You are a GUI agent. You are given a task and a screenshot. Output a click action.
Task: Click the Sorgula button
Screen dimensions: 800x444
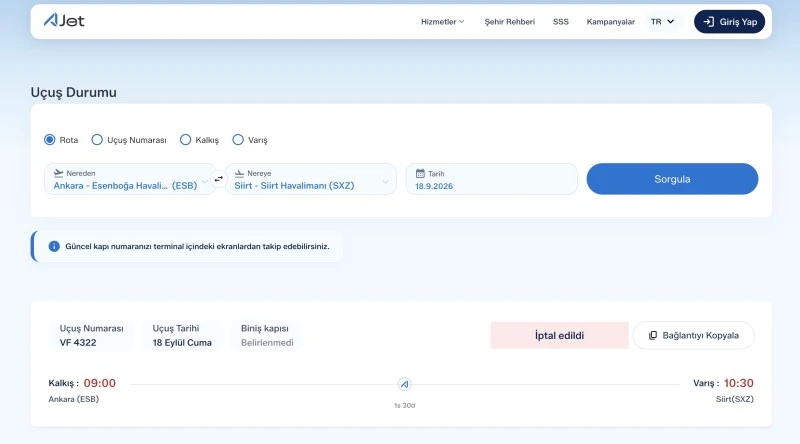(672, 179)
